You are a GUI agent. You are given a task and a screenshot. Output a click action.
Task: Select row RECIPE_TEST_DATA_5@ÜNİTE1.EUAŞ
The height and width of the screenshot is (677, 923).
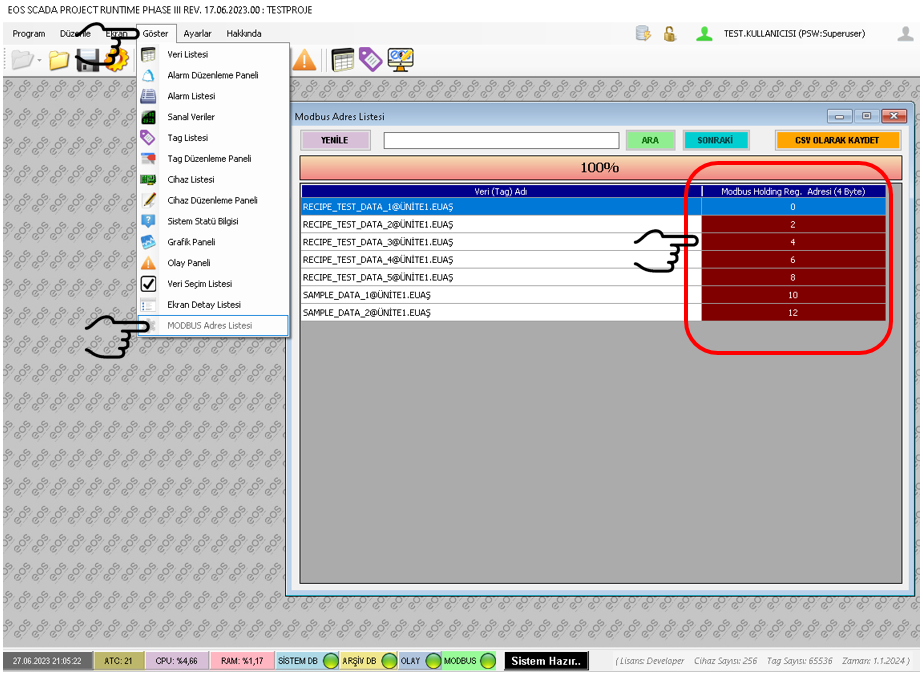[x=593, y=277]
